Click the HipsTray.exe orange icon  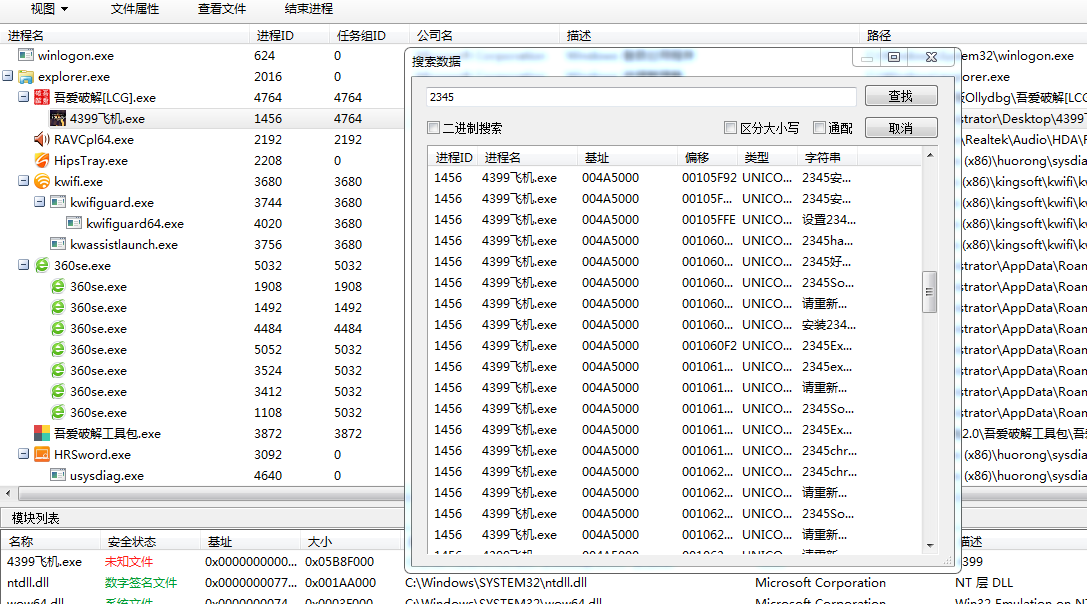click(42, 160)
